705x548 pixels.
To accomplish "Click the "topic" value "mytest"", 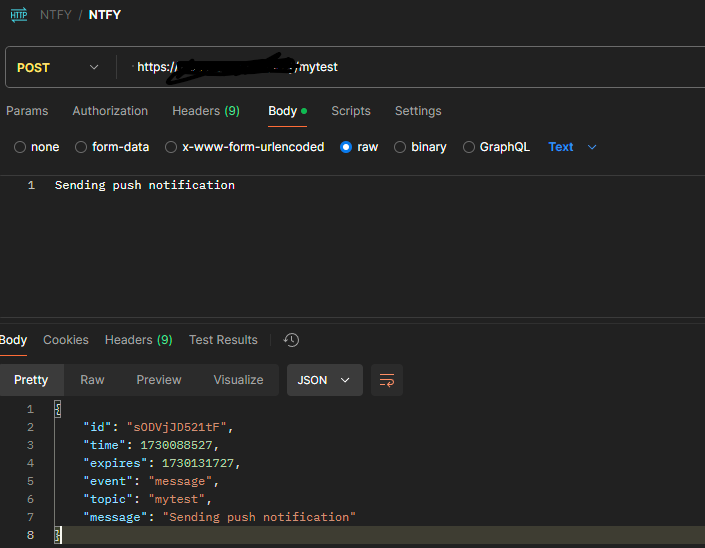I will click(176, 499).
